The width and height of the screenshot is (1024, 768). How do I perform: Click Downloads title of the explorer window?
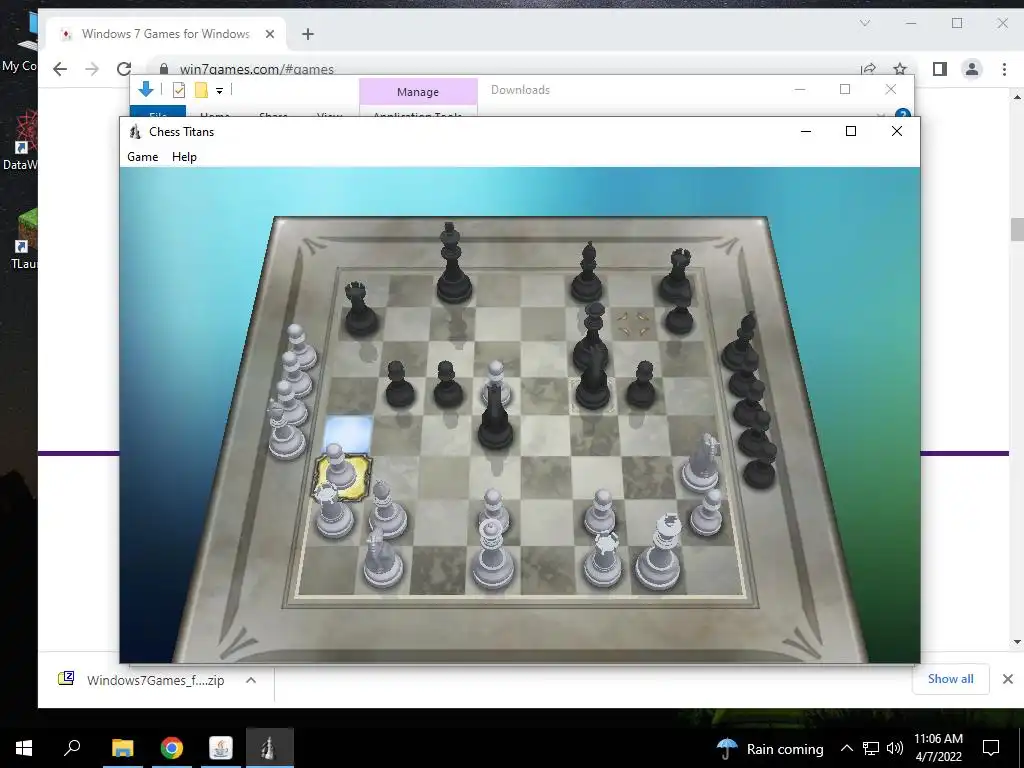click(x=520, y=90)
